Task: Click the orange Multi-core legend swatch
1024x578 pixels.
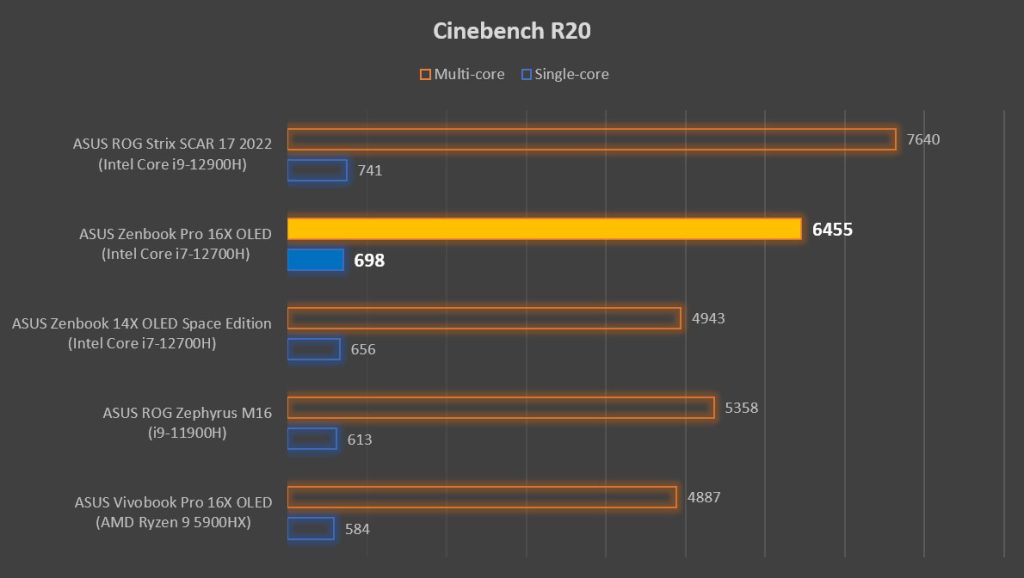Action: (x=425, y=74)
